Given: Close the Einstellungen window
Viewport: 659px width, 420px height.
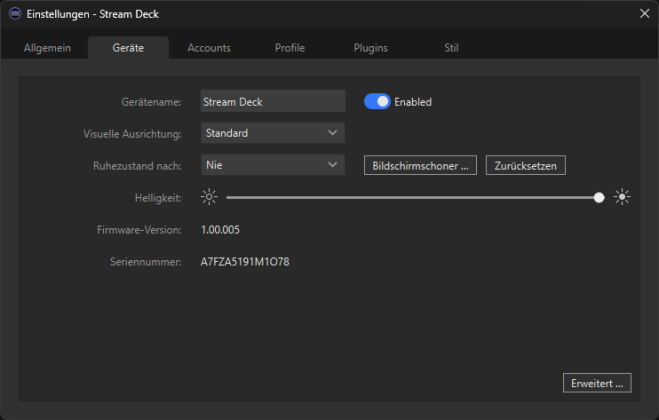Looking at the screenshot, I should pyautogui.click(x=643, y=14).
